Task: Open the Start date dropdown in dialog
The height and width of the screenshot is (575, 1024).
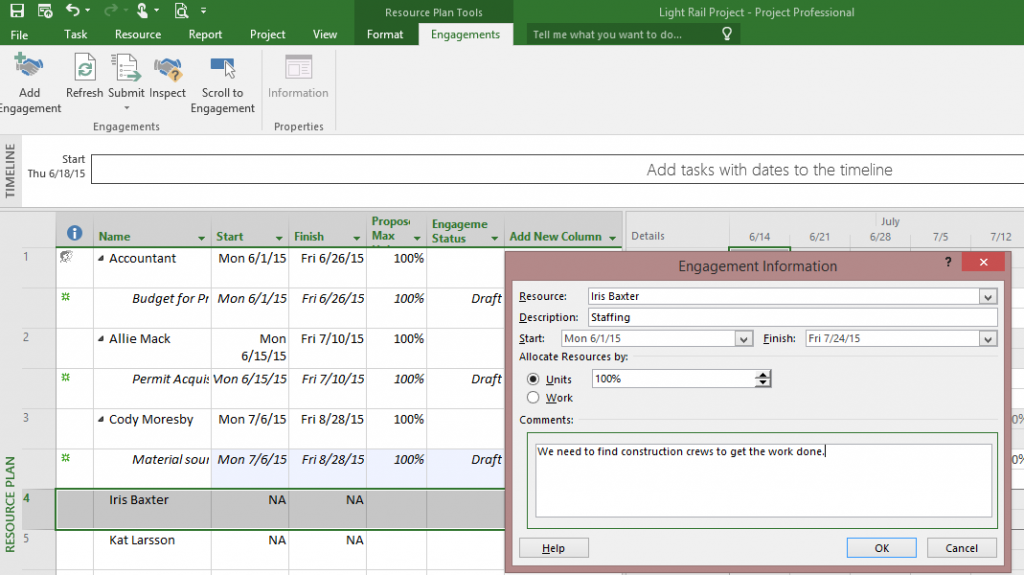Action: pyautogui.click(x=743, y=339)
